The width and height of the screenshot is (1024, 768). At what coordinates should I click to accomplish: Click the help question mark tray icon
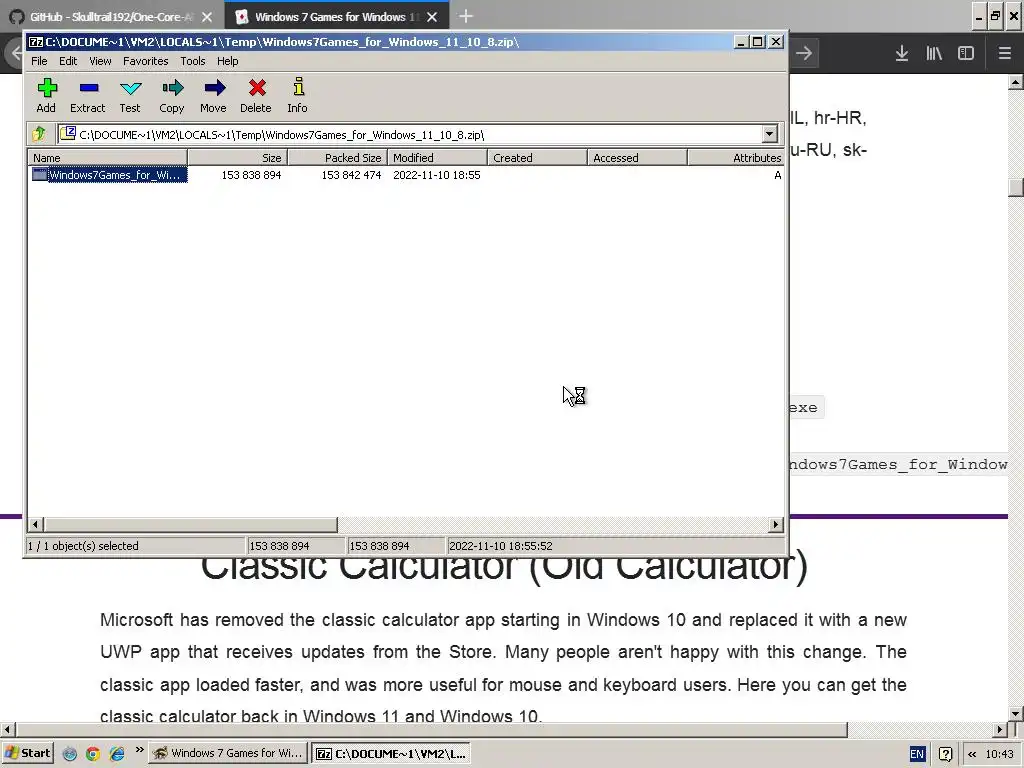coord(945,754)
